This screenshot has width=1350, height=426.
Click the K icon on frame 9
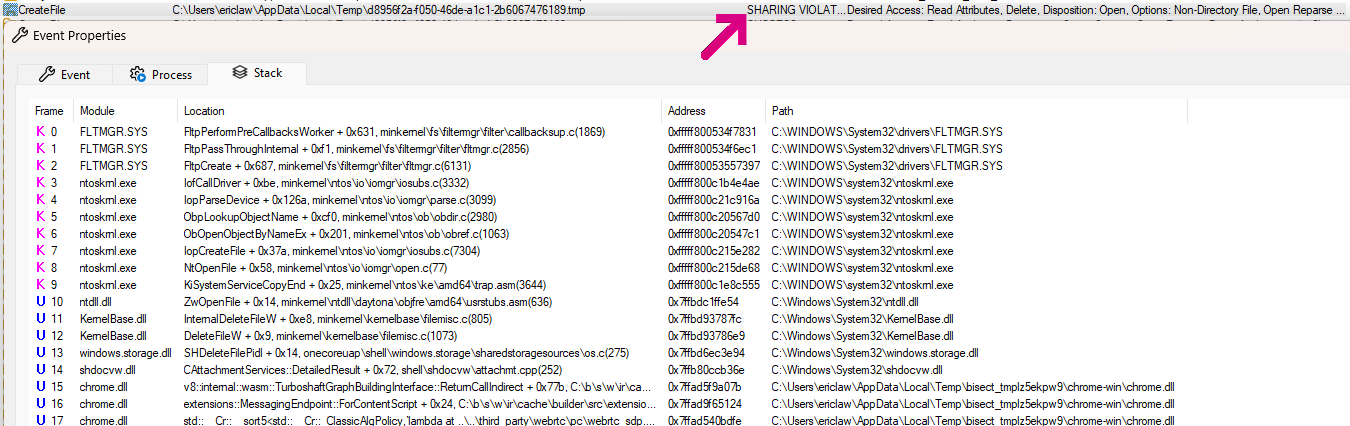click(x=40, y=285)
